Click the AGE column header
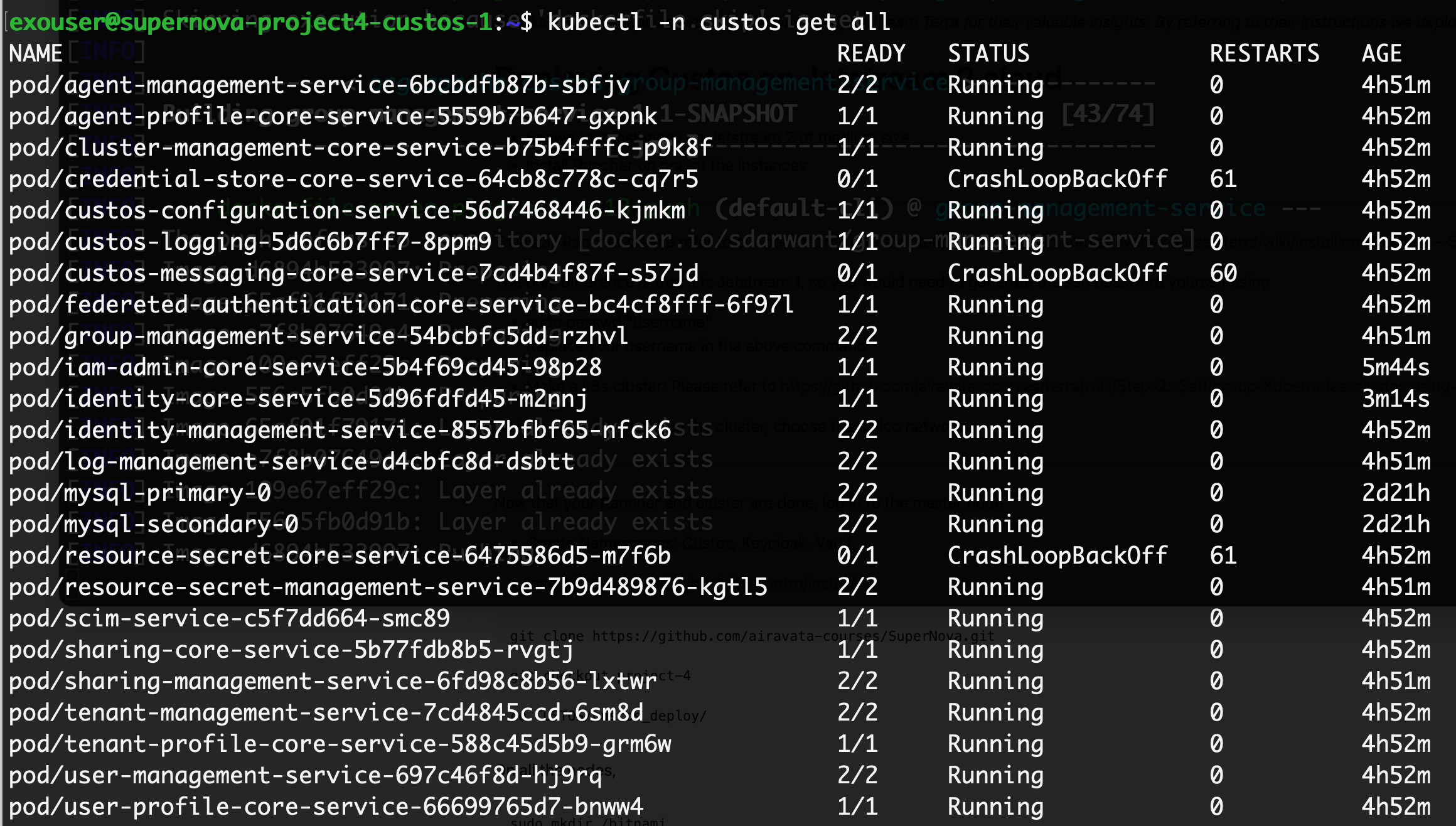This screenshot has height=826, width=1456. (1381, 53)
